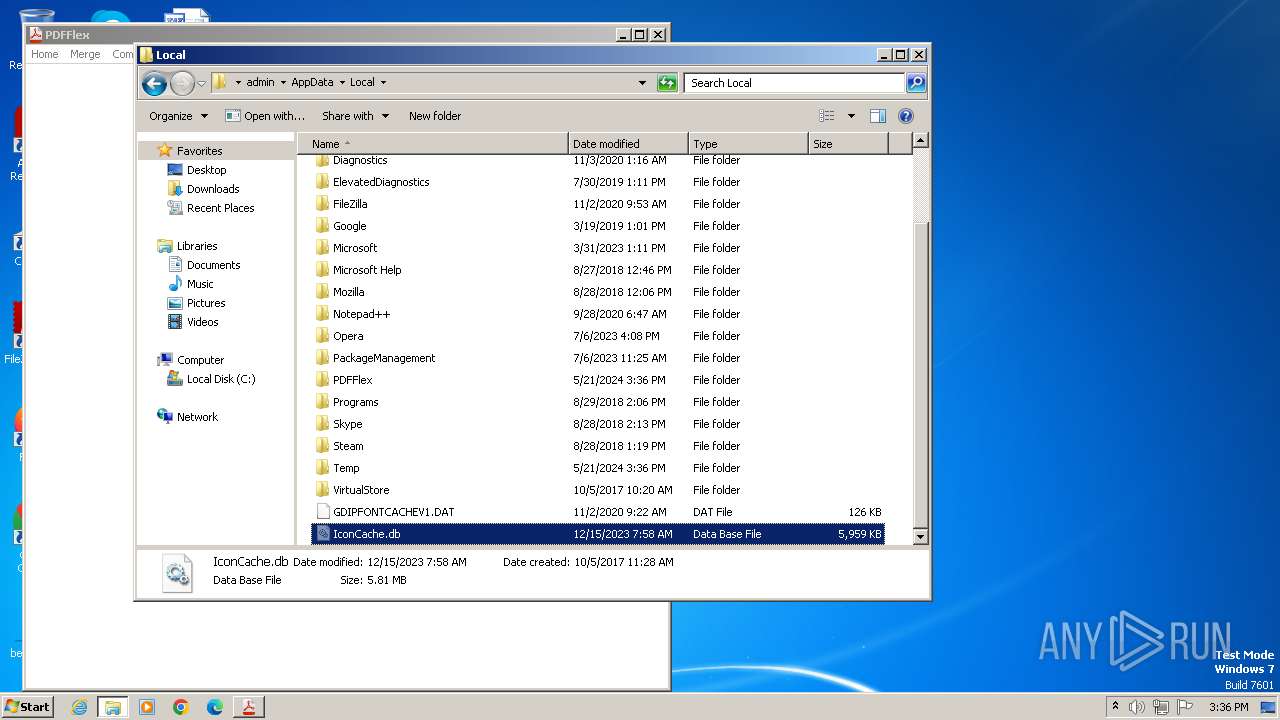
Task: Sort by the Type column header
Action: tap(748, 144)
